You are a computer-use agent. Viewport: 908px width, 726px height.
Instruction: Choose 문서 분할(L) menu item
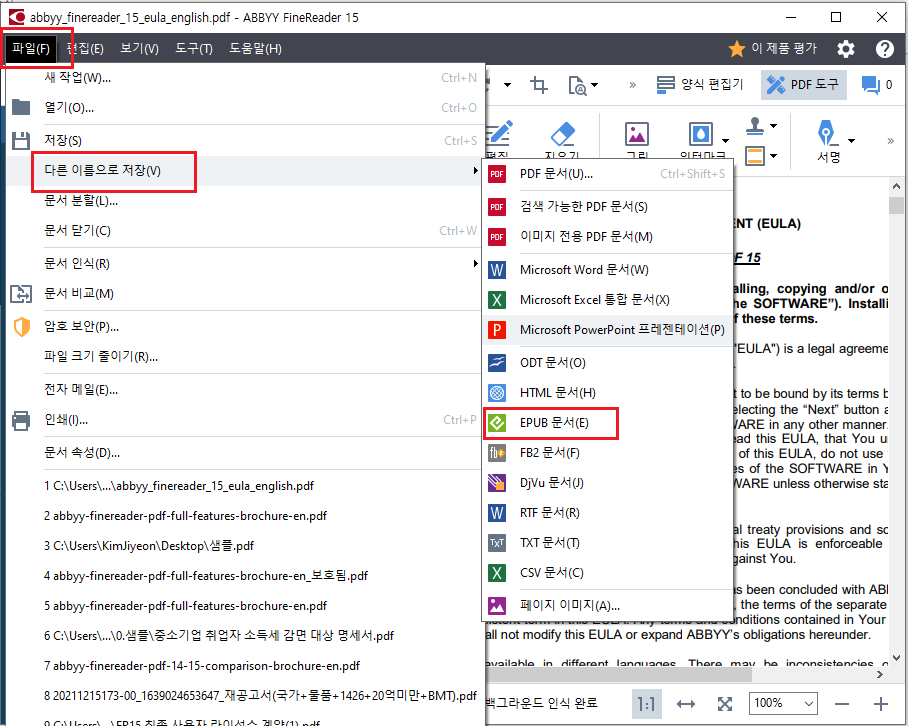244,200
